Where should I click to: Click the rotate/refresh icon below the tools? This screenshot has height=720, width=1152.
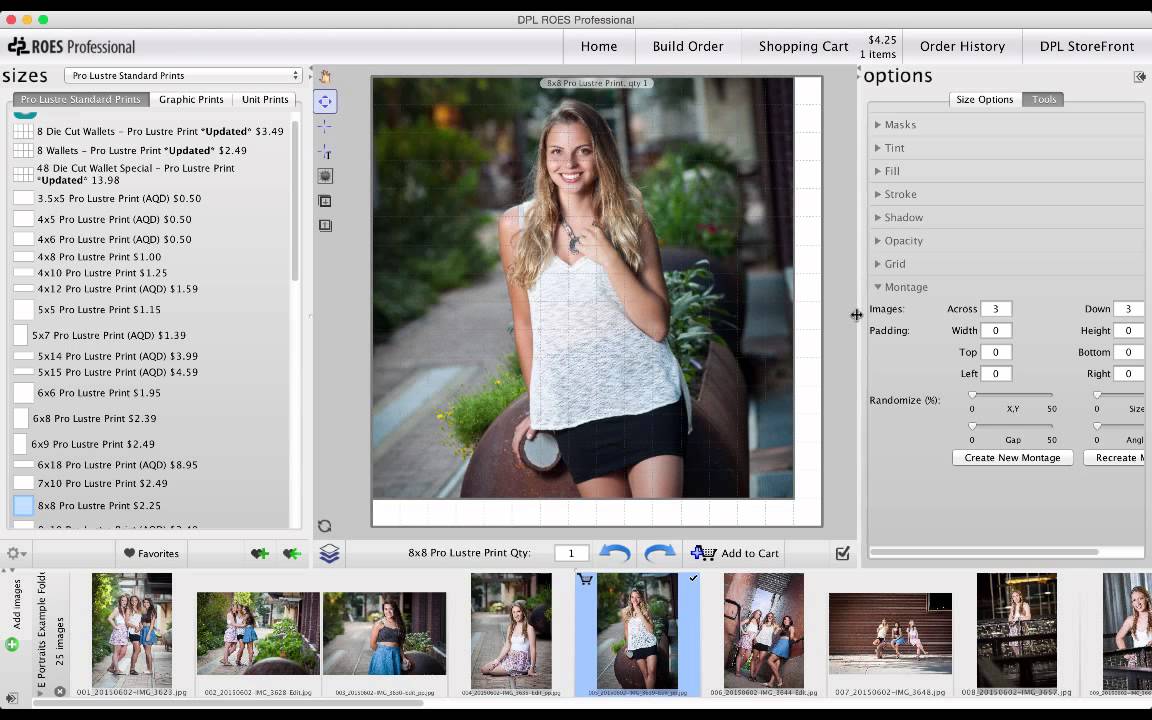pos(324,525)
